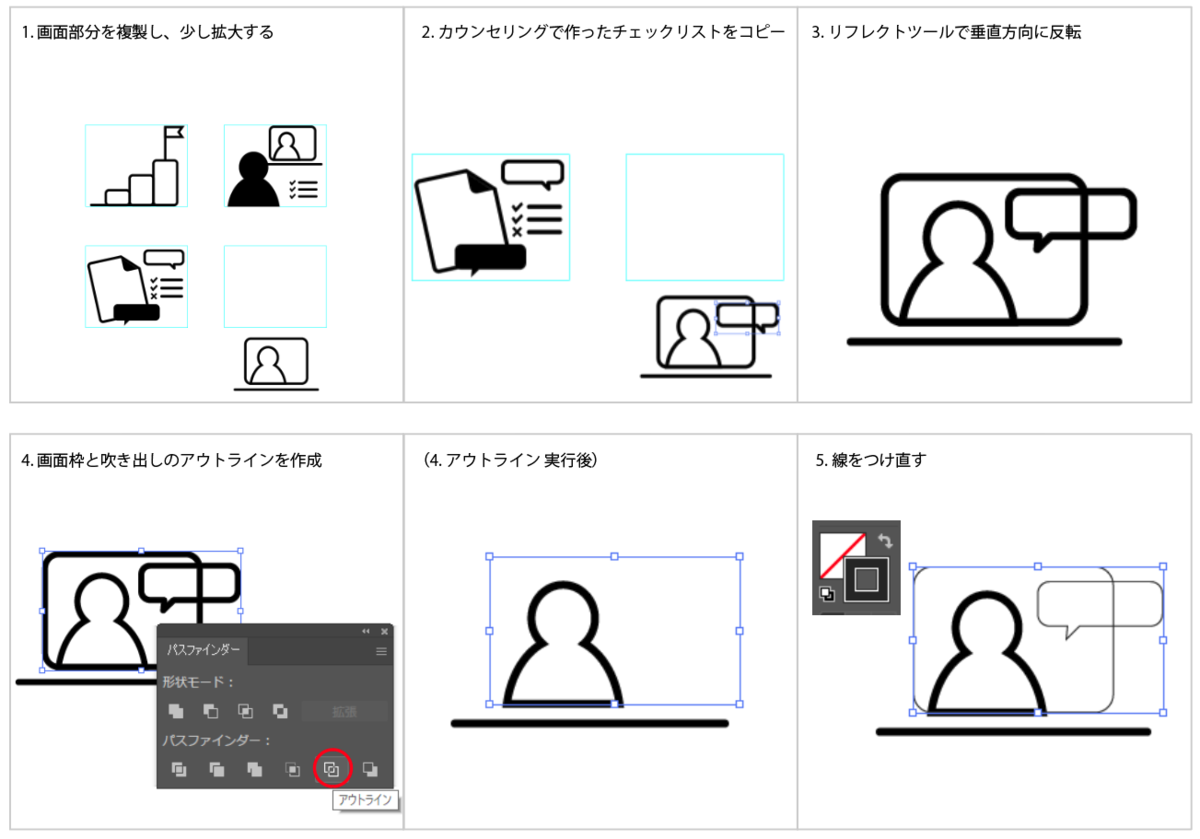Viewport: 1200px width, 839px height.
Task: Select the small speech bubble on step 2 laptop
Action: click(x=748, y=318)
